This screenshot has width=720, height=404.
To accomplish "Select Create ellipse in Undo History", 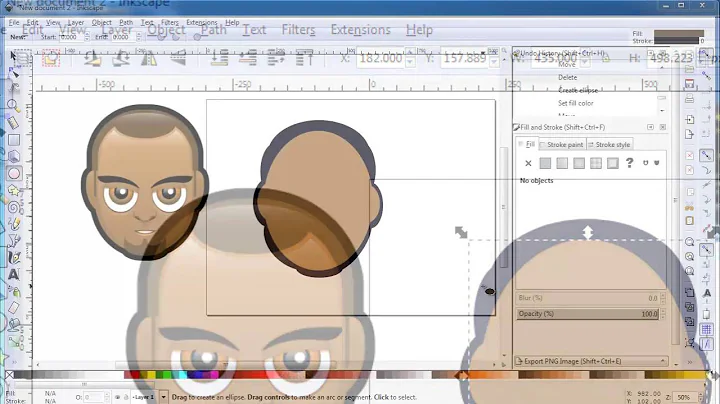I will tap(578, 90).
